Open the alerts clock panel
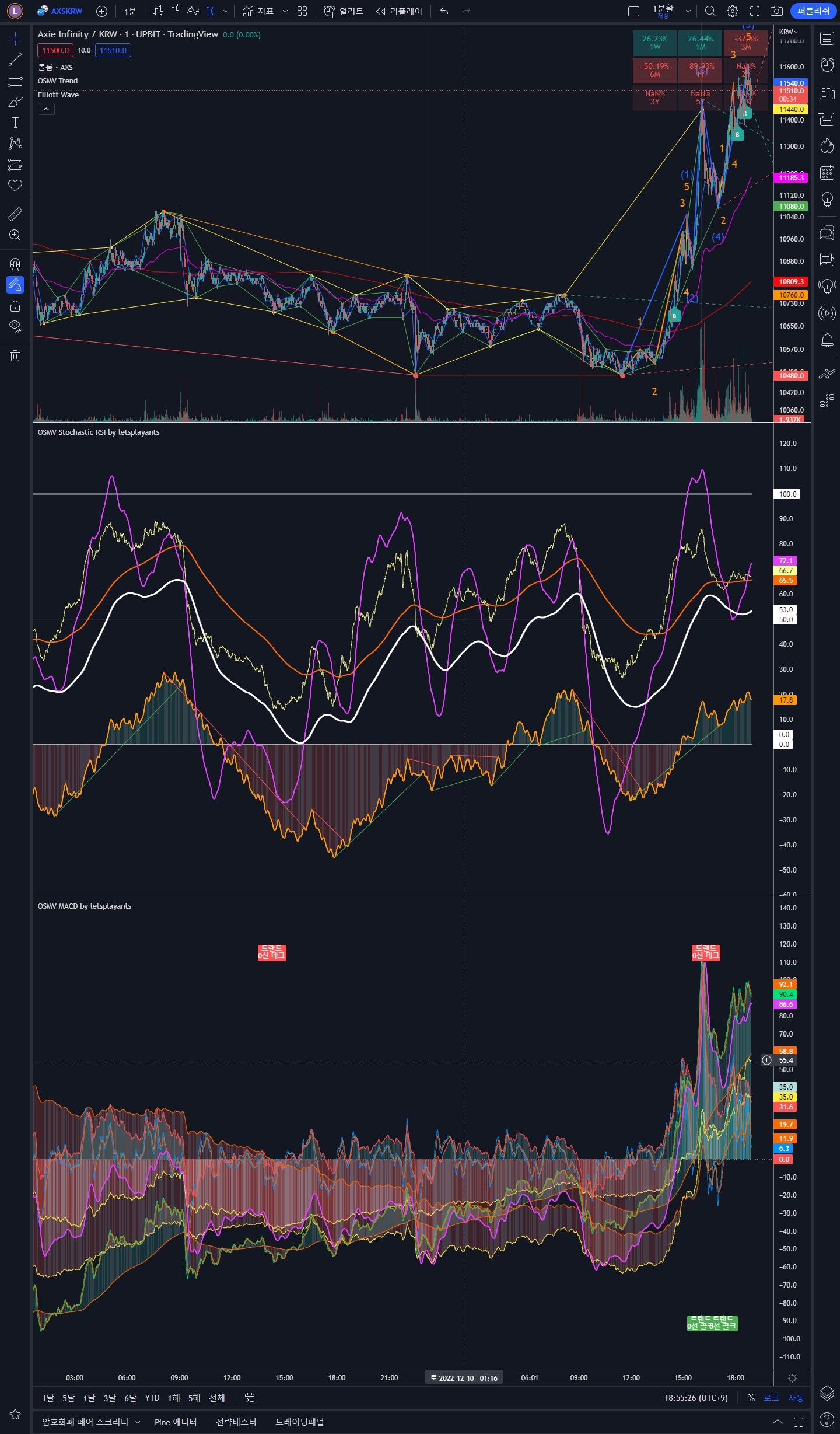840x1434 pixels. [827, 65]
